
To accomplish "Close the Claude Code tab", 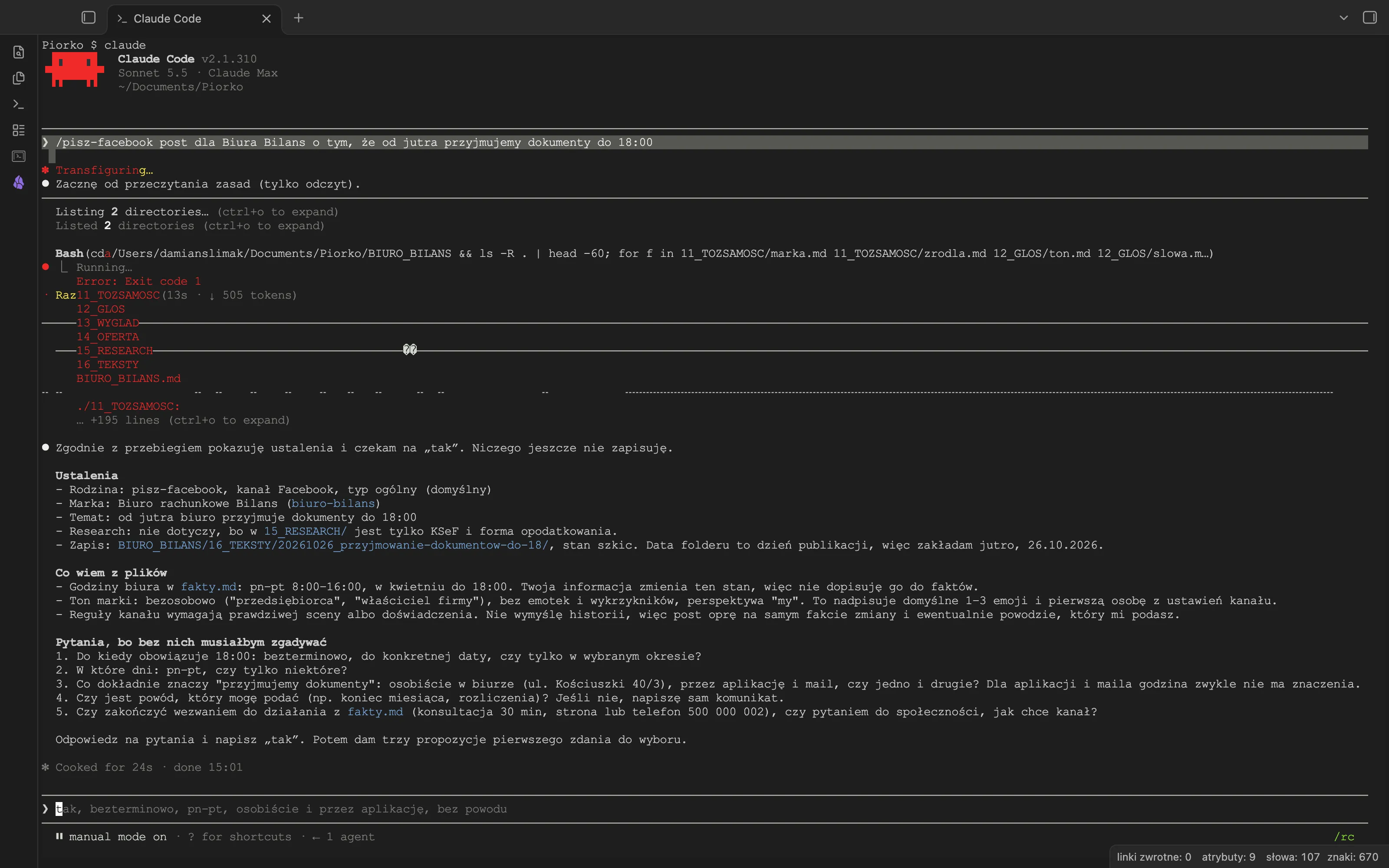I will tap(267, 18).
